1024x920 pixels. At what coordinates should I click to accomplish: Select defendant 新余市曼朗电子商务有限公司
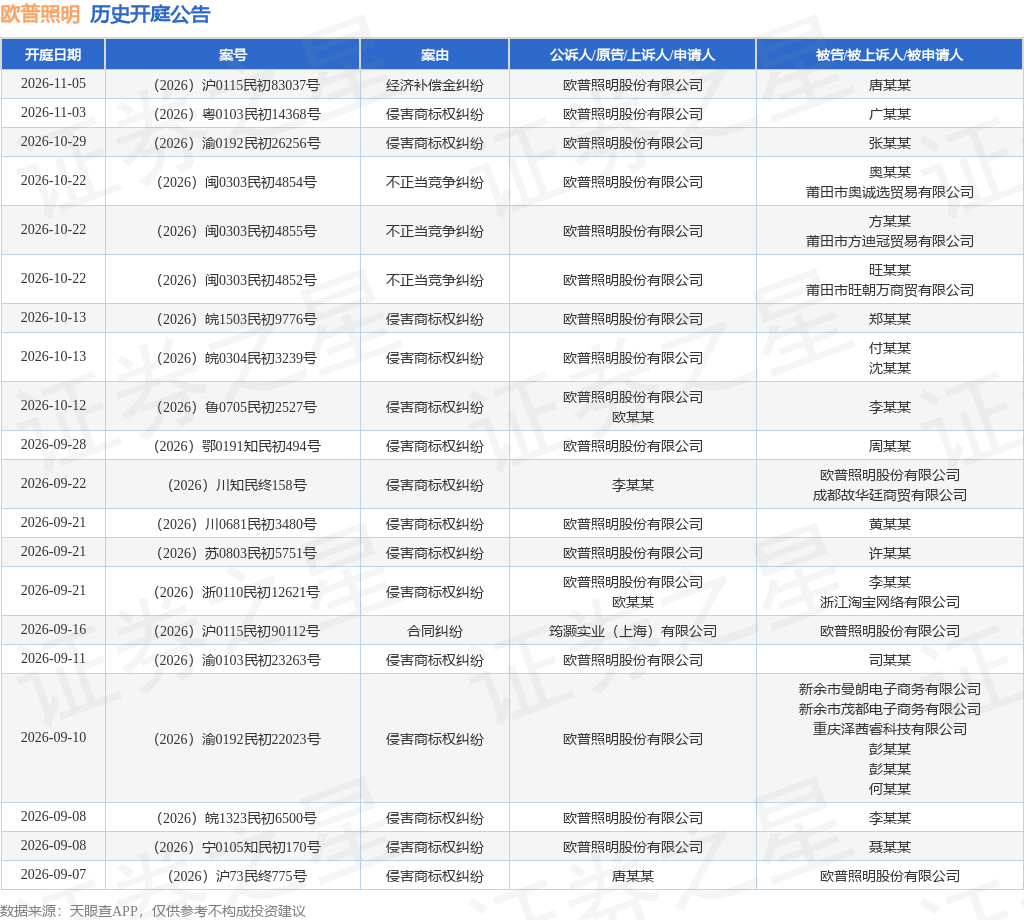click(889, 689)
